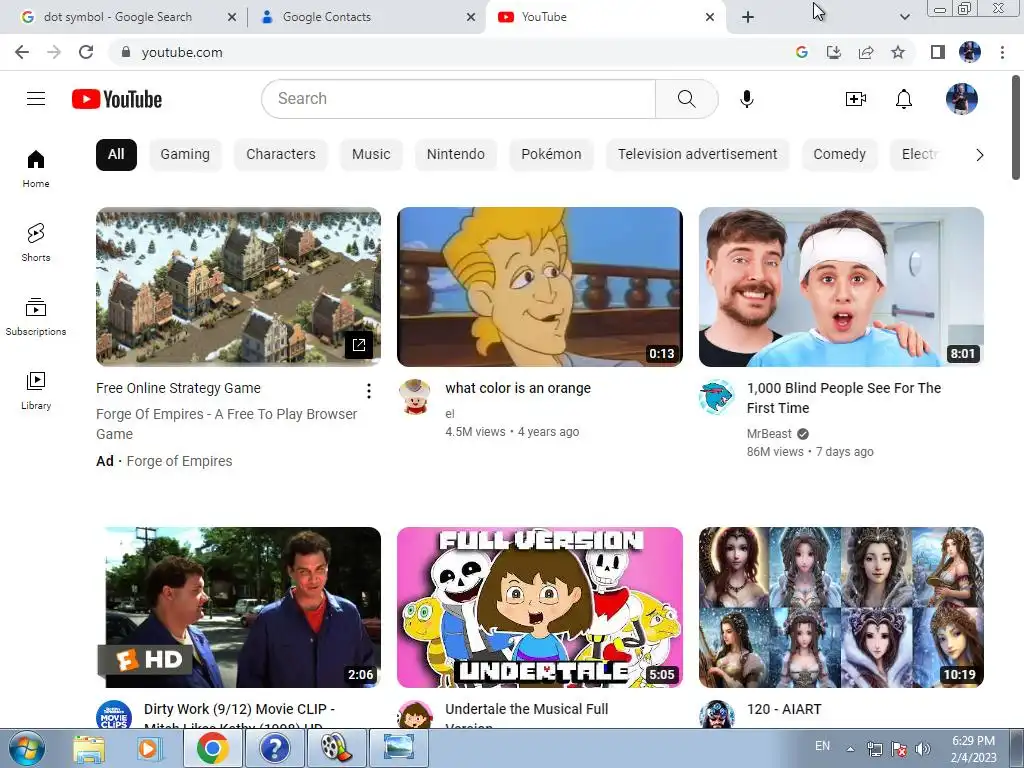Click the browser back arrow
The width and height of the screenshot is (1024, 768).
click(22, 52)
